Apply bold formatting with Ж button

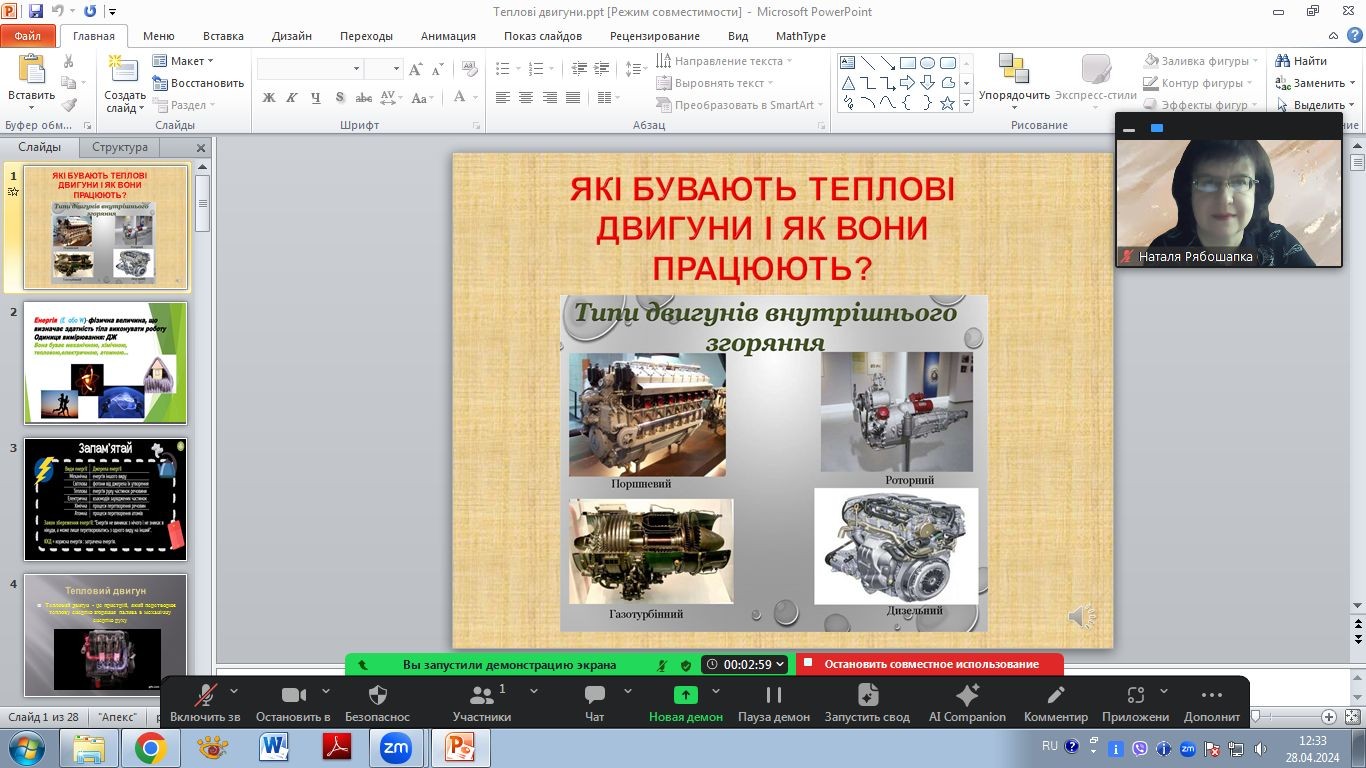pyautogui.click(x=269, y=98)
